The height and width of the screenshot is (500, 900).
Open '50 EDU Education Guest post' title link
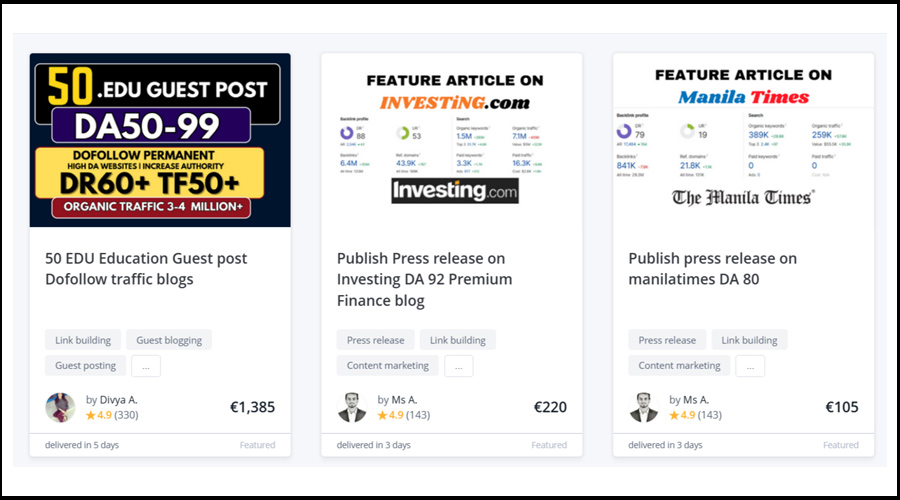pos(146,269)
